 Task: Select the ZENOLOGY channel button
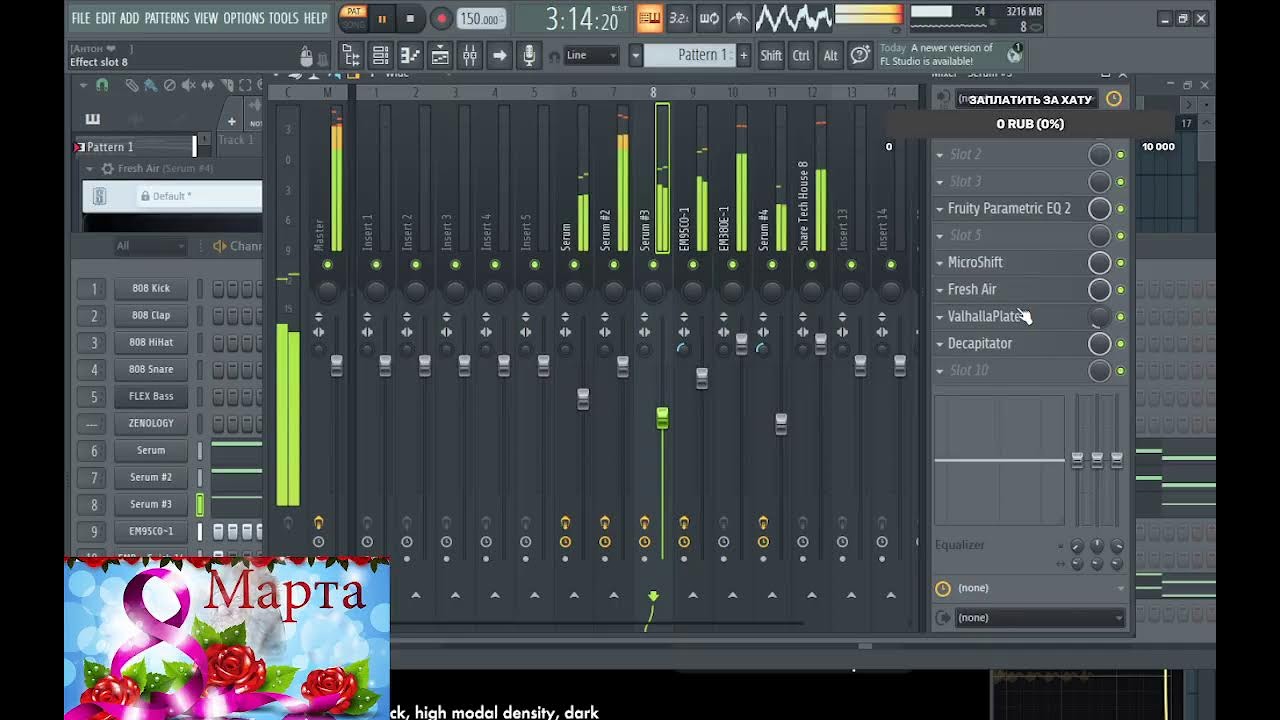[151, 423]
